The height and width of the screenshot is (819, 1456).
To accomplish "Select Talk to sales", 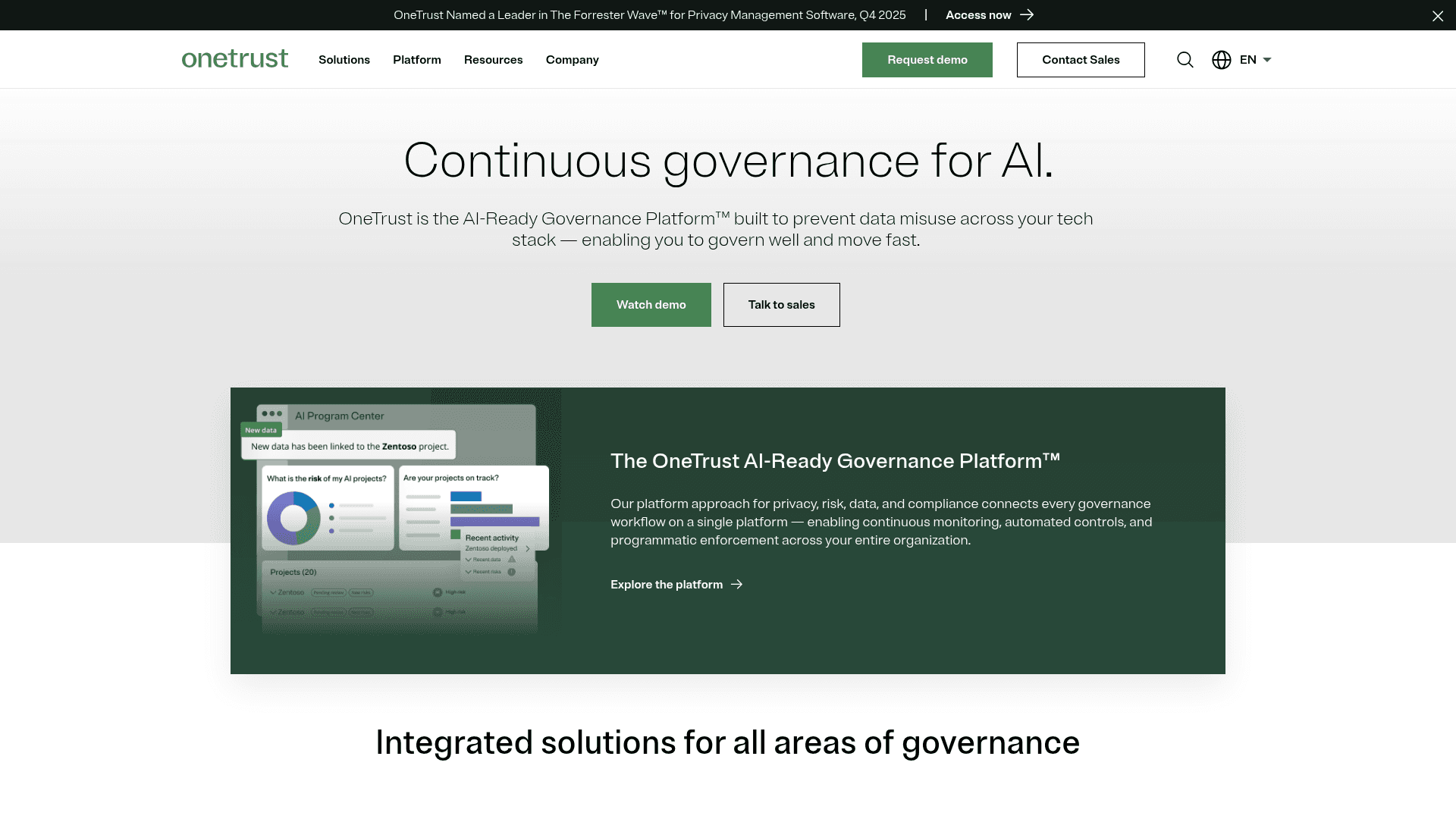I will coord(781,304).
